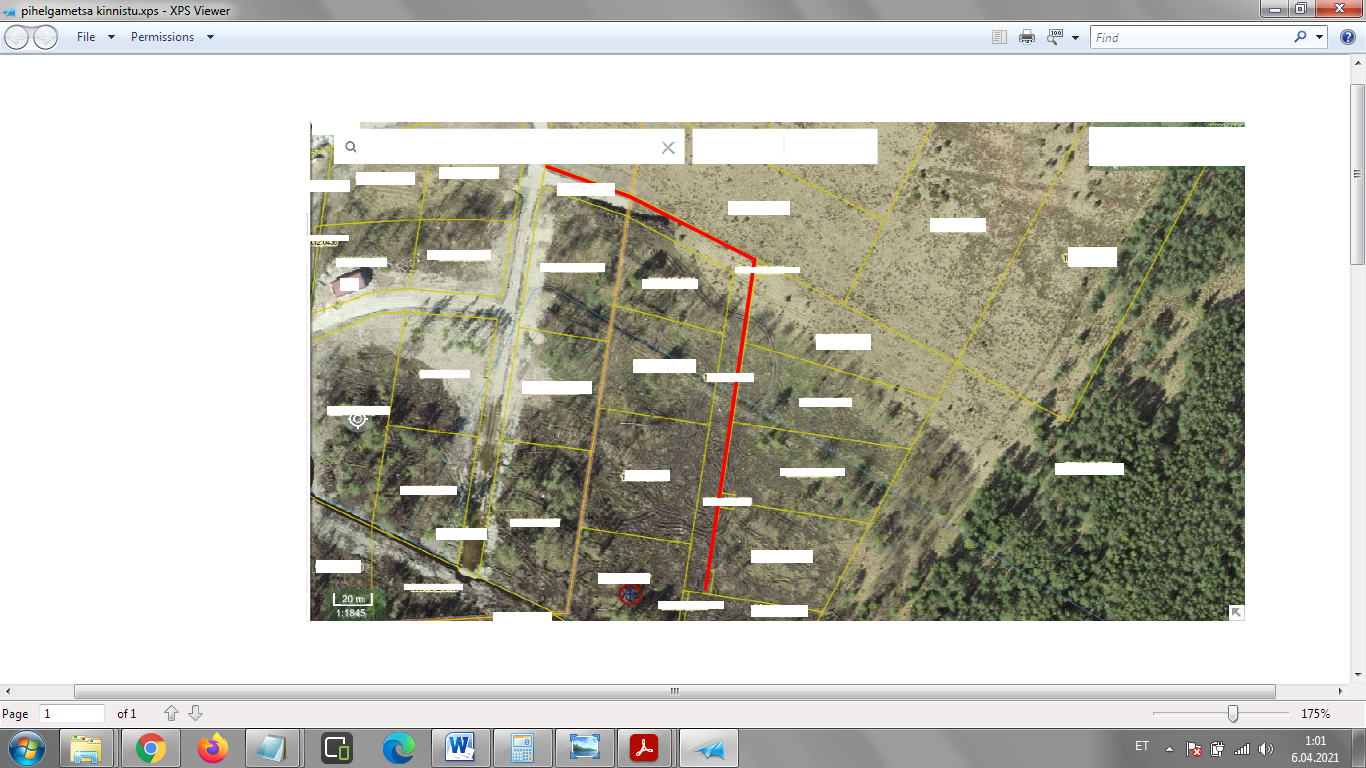Click the Print icon in toolbar
Image resolution: width=1366 pixels, height=768 pixels.
coord(1026,37)
